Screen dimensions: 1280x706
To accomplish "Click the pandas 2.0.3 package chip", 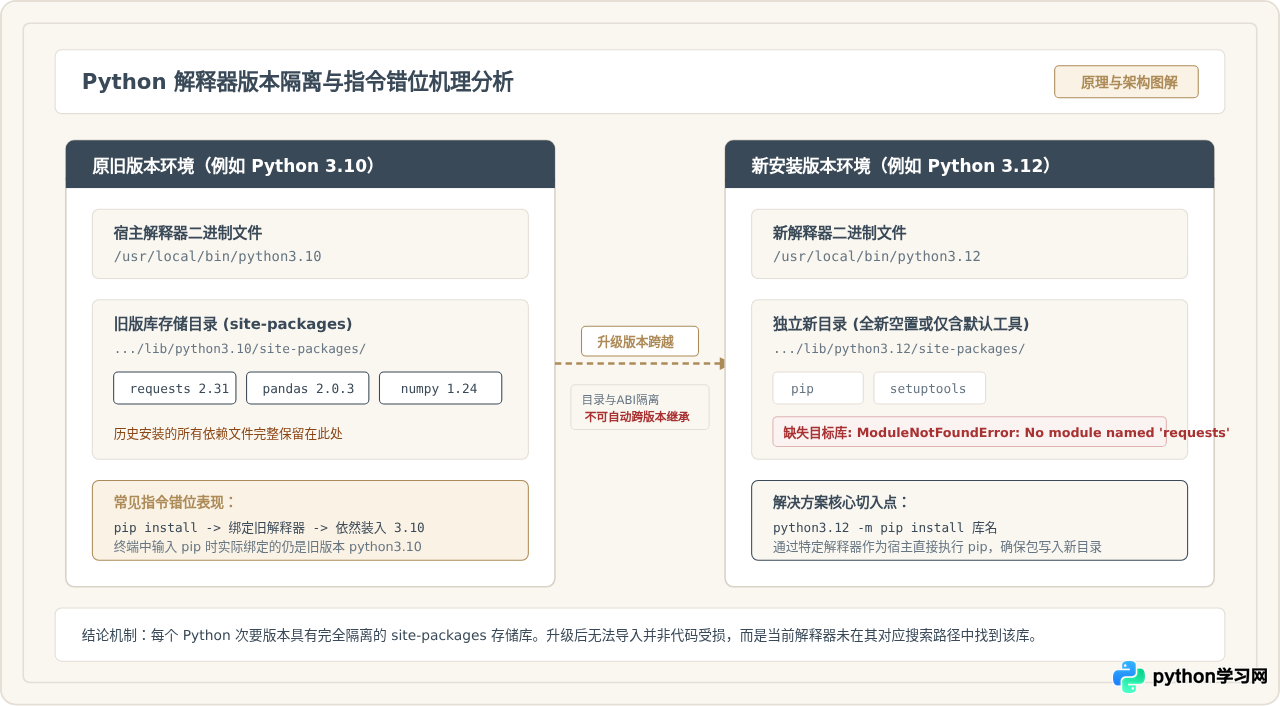I will tap(308, 388).
